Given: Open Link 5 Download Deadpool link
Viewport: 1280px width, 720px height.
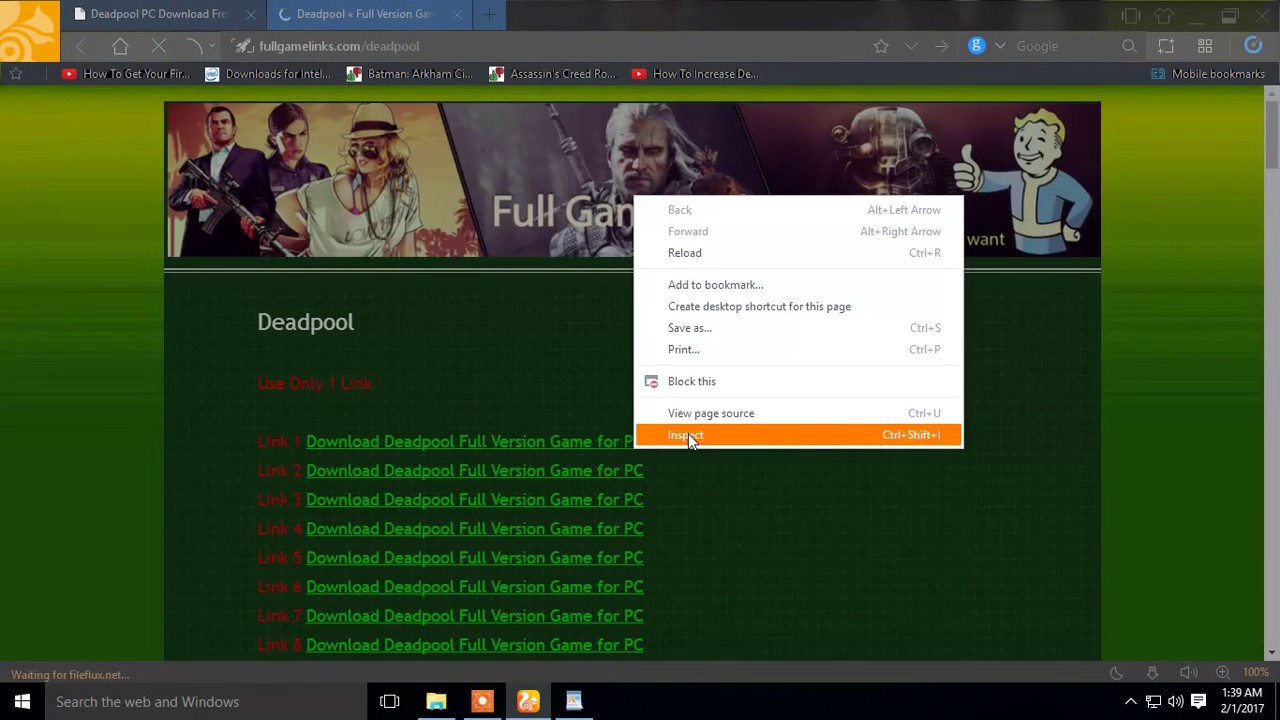Looking at the screenshot, I should (475, 558).
